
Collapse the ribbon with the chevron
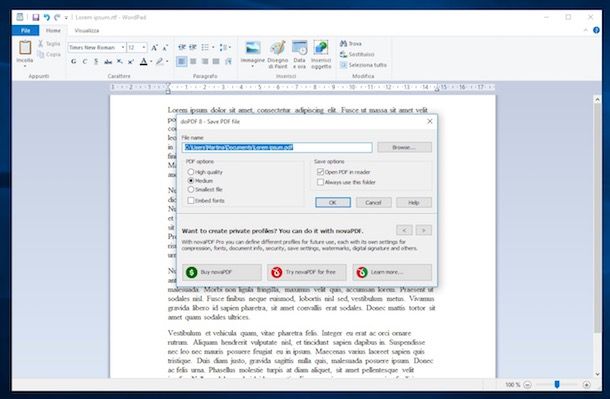pyautogui.click(x=585, y=30)
